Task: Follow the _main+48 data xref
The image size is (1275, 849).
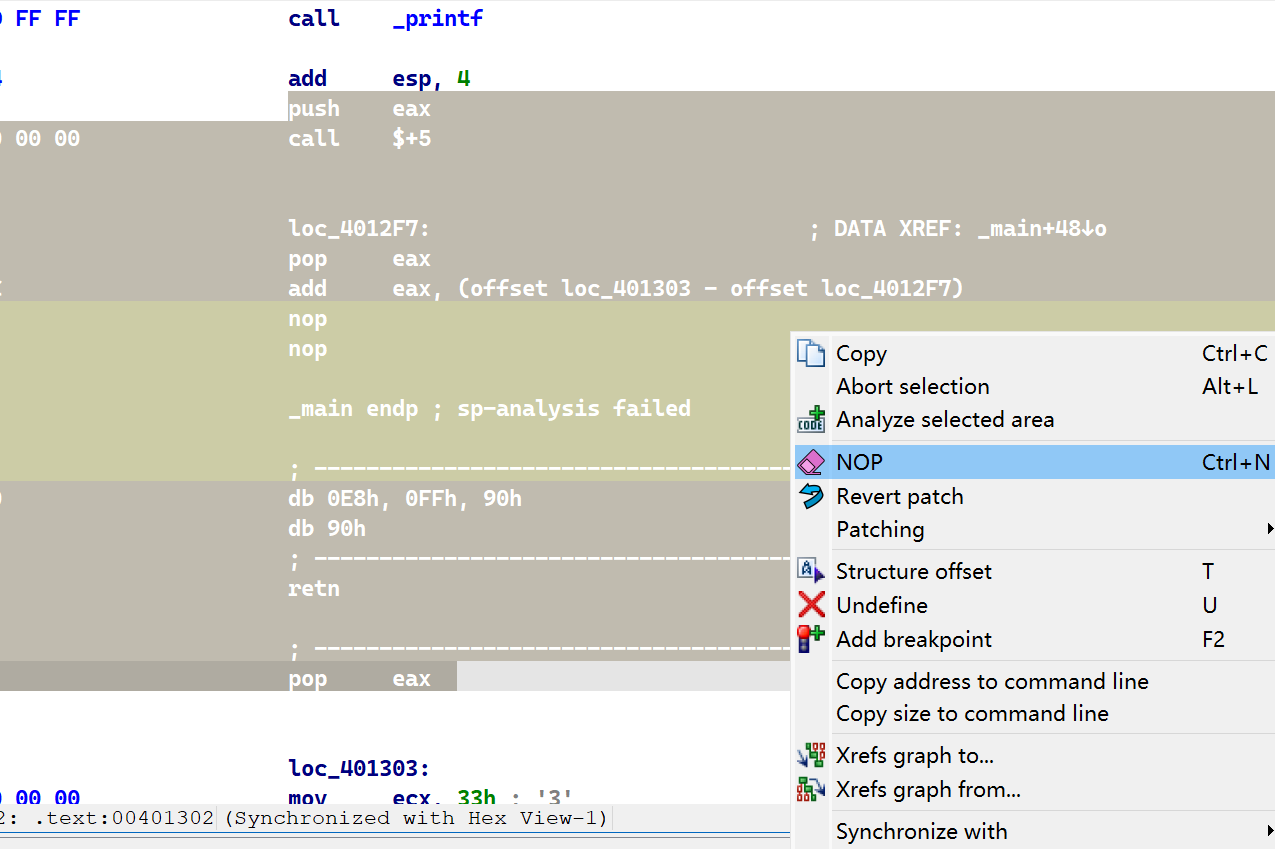Action: 1041,229
